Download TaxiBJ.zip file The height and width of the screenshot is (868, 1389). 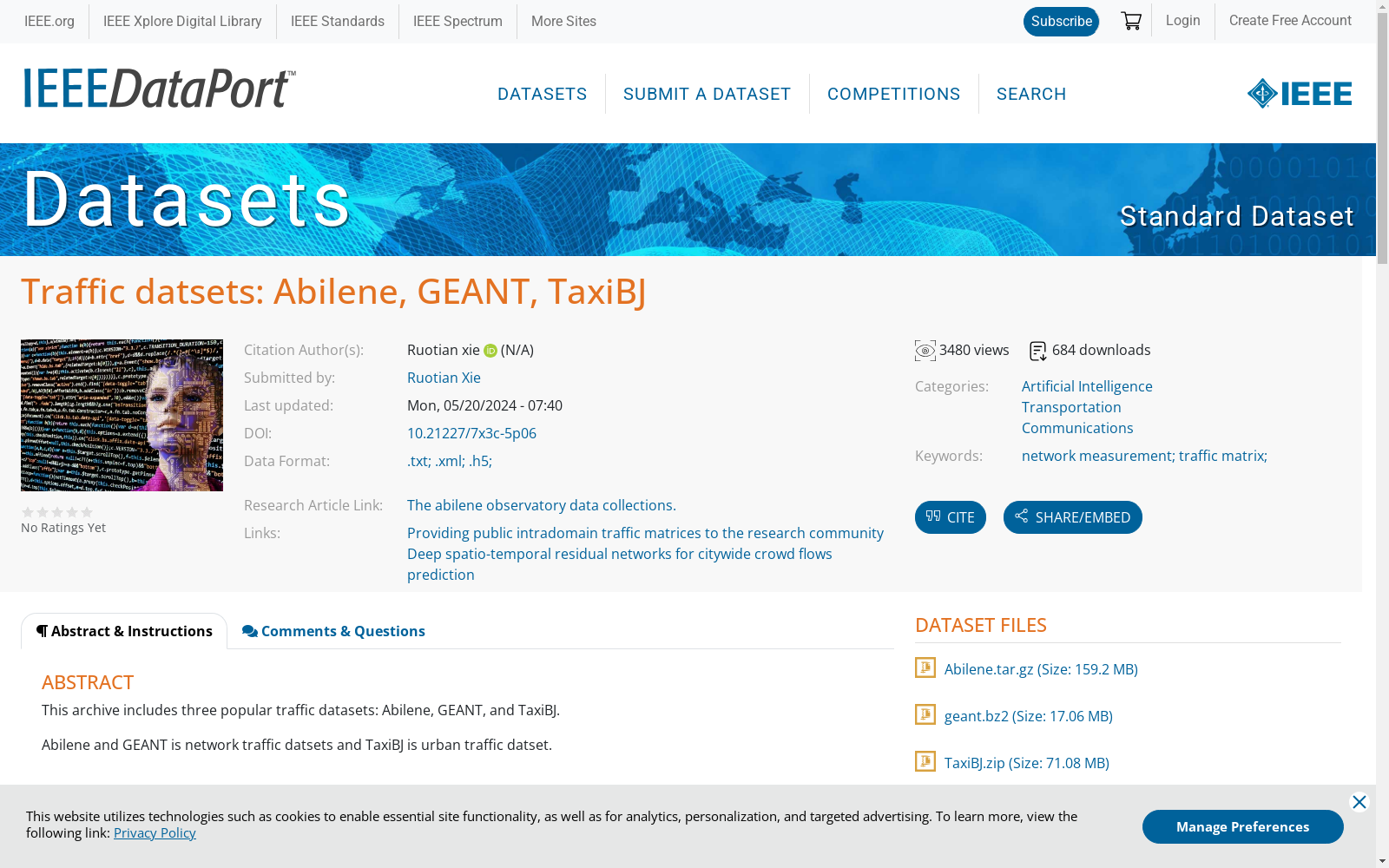pos(1027,763)
